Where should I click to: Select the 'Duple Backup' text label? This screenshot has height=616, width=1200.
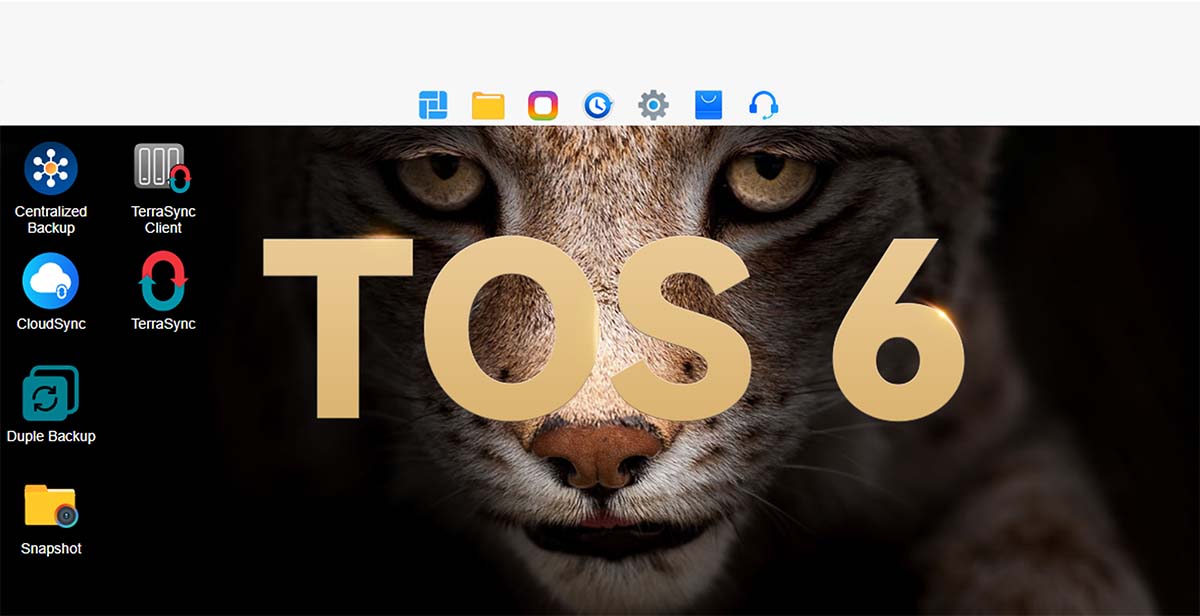tap(51, 436)
